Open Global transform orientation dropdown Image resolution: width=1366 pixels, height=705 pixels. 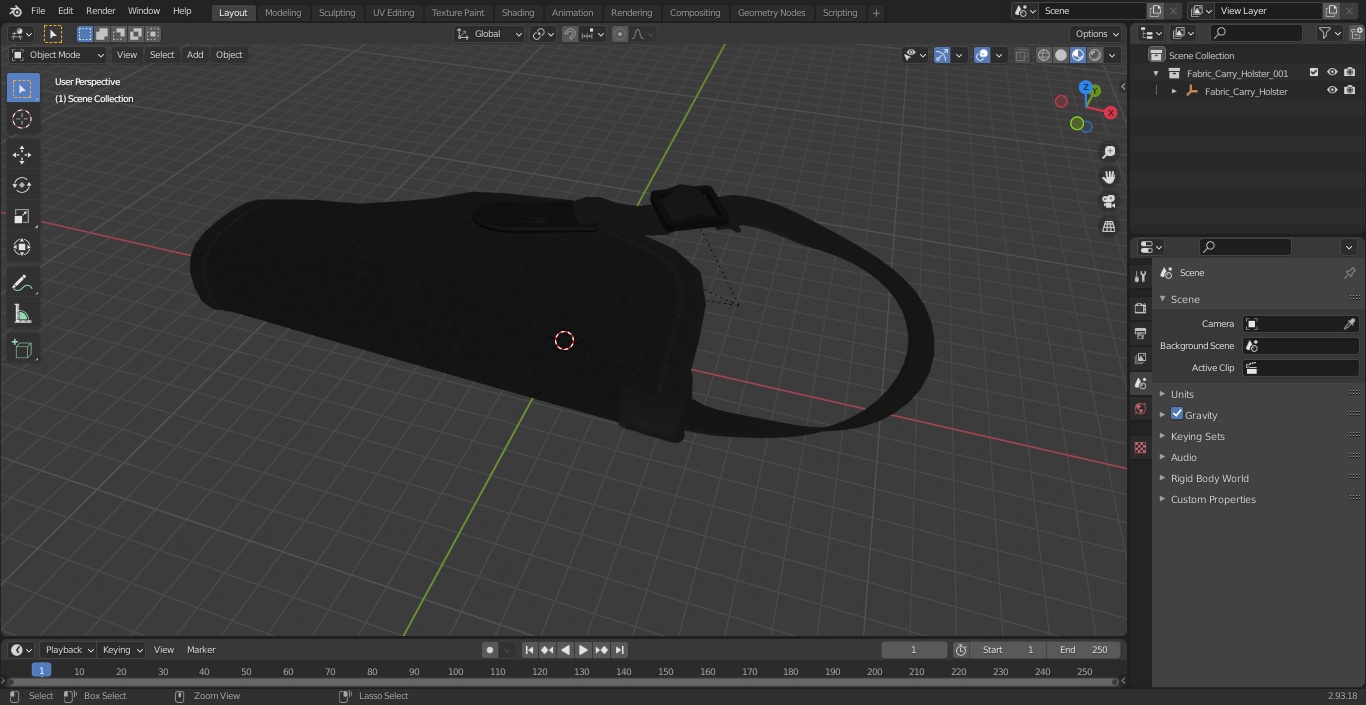(490, 34)
